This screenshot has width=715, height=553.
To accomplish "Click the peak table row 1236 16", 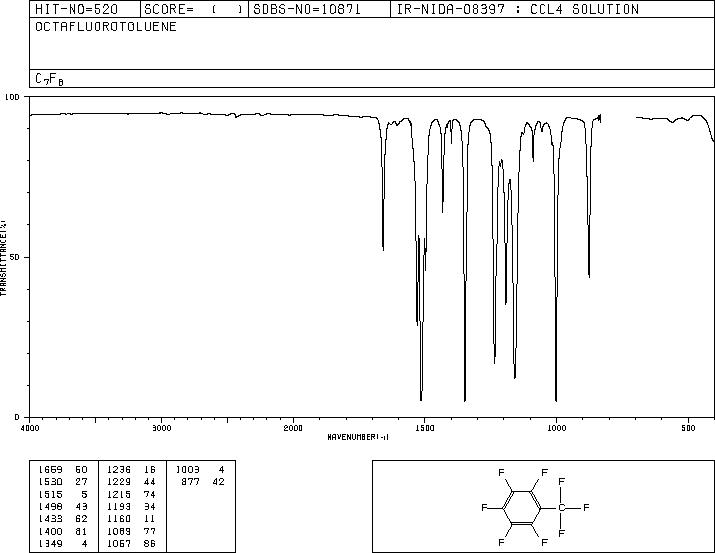I will (x=131, y=470).
